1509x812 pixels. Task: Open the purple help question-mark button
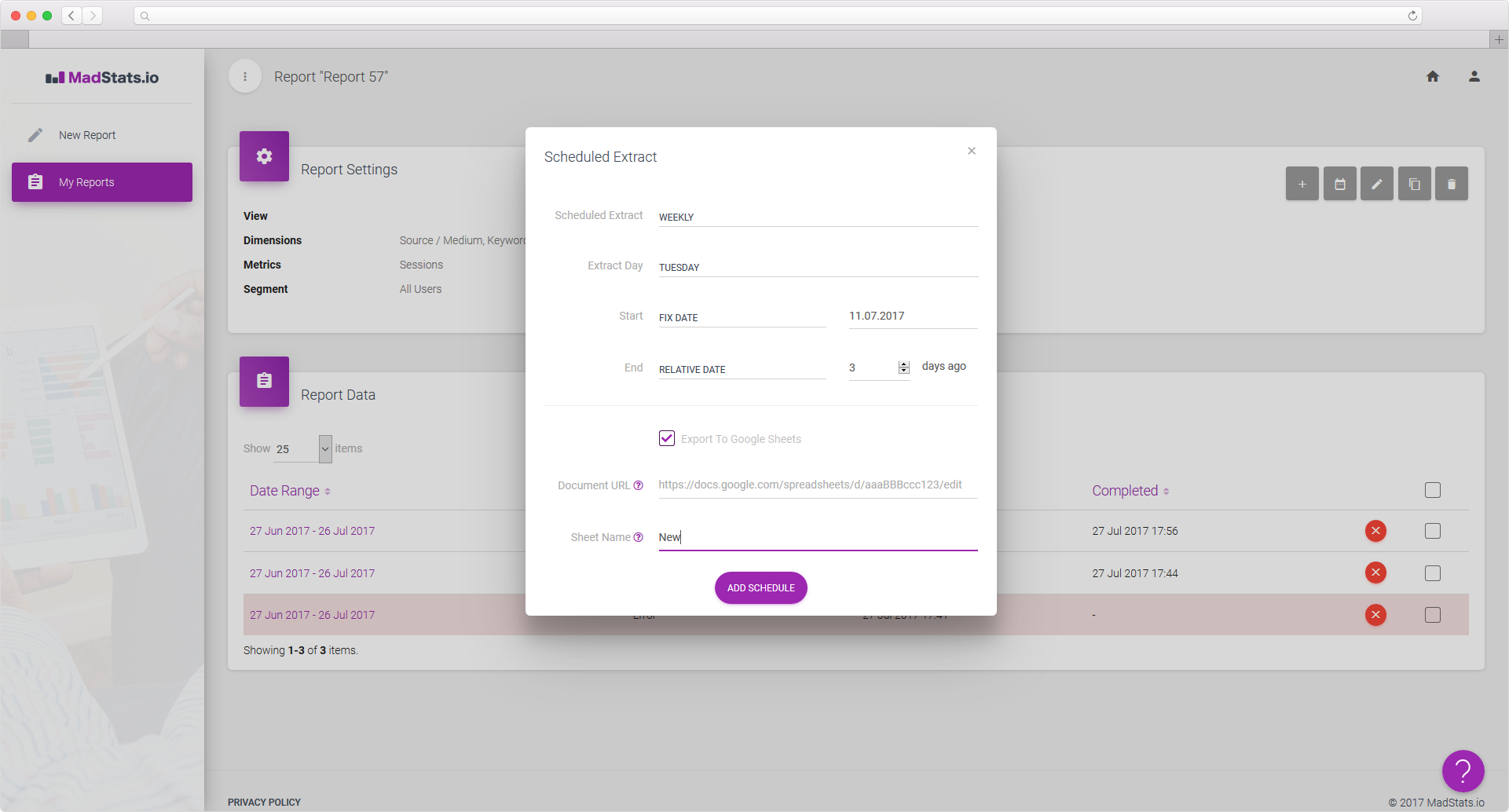pos(1463,771)
